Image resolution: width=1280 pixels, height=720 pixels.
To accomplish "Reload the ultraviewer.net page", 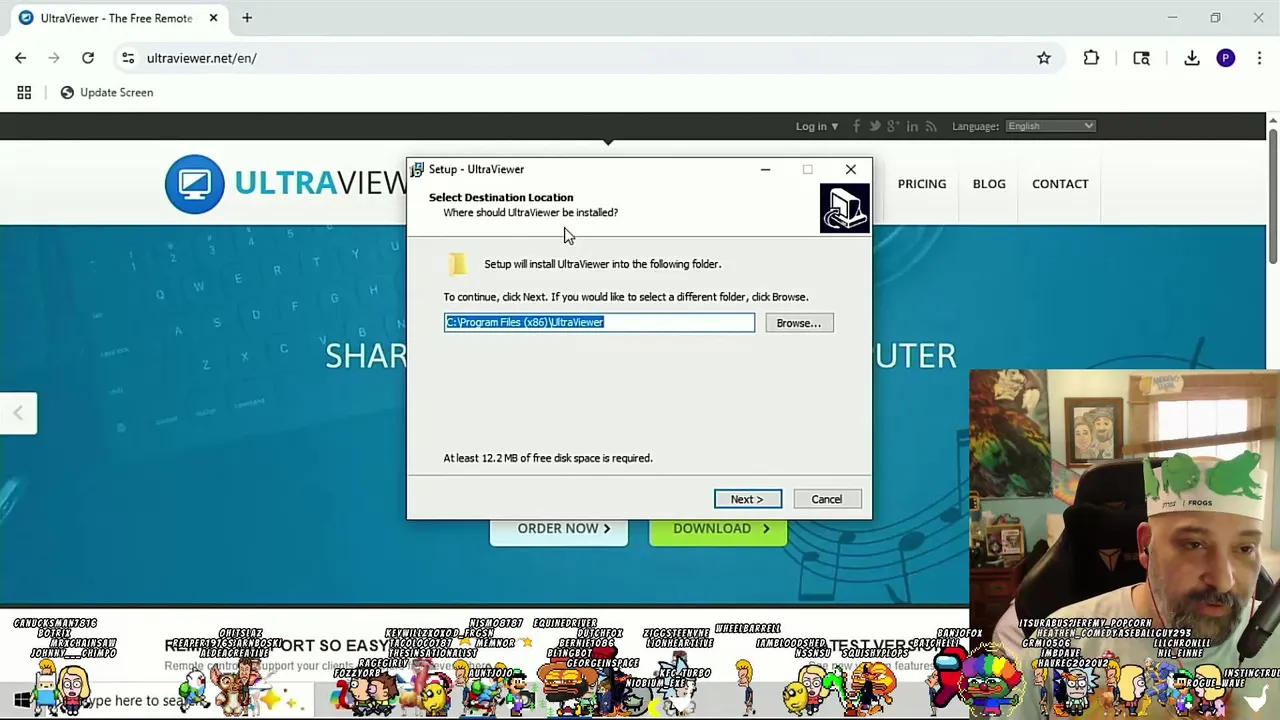I will click(88, 58).
